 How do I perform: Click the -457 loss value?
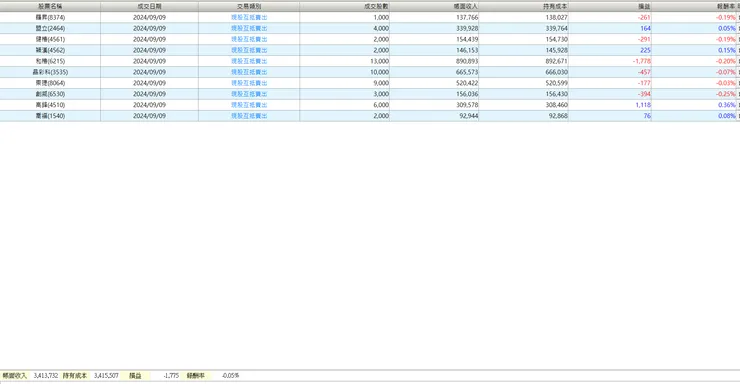click(x=644, y=72)
